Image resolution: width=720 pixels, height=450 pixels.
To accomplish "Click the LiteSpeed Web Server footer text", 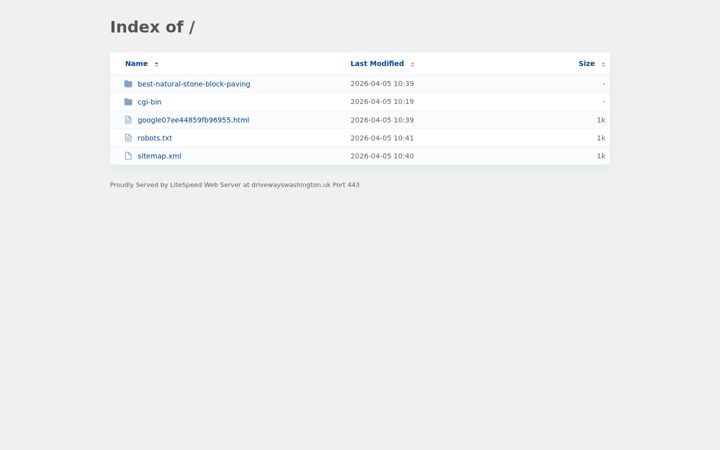I will [235, 185].
